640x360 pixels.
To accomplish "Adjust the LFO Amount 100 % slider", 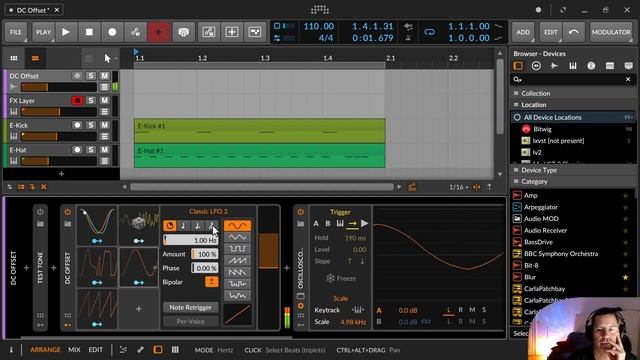I will point(204,254).
